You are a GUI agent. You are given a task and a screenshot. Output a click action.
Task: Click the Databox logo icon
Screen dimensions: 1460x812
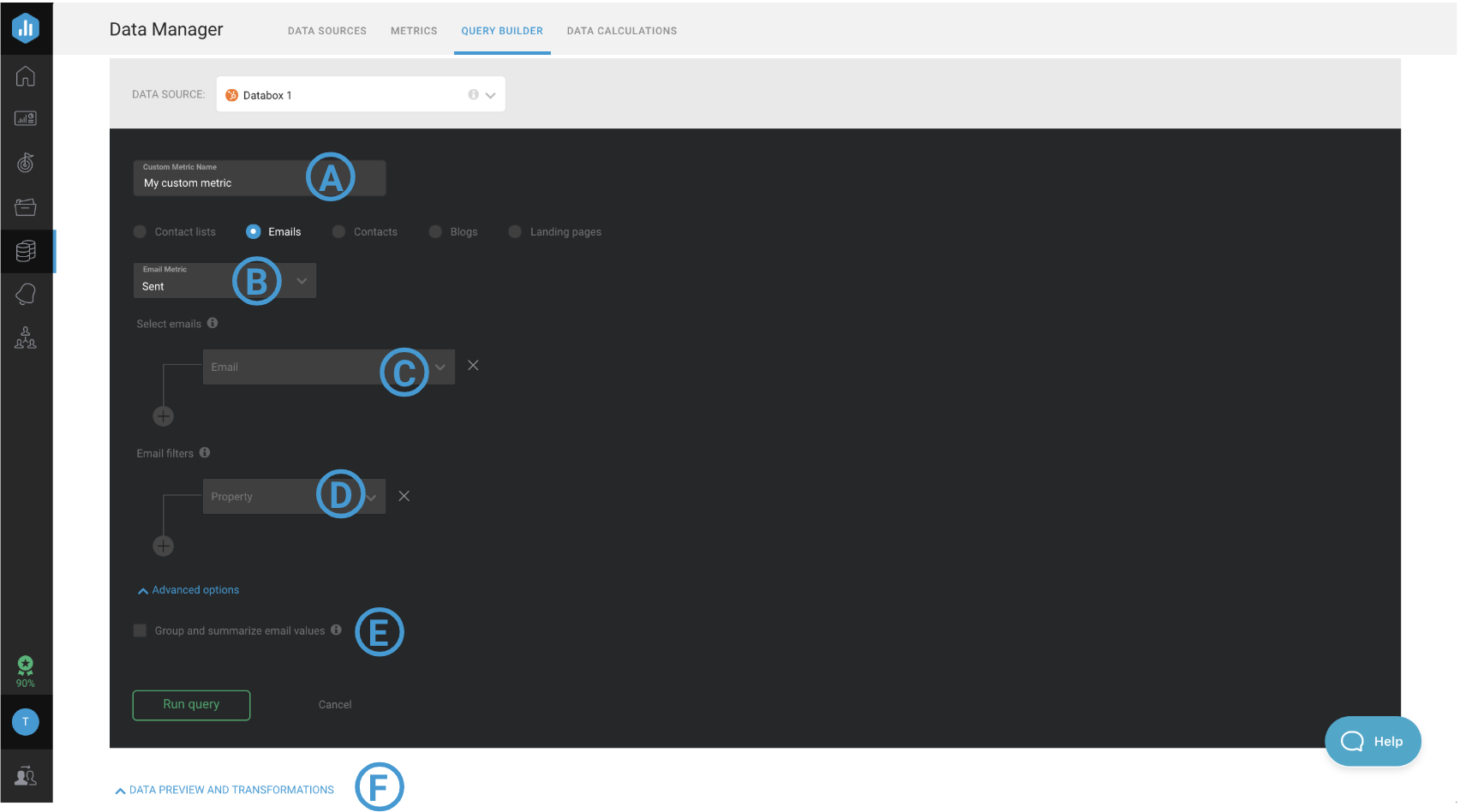pyautogui.click(x=26, y=27)
